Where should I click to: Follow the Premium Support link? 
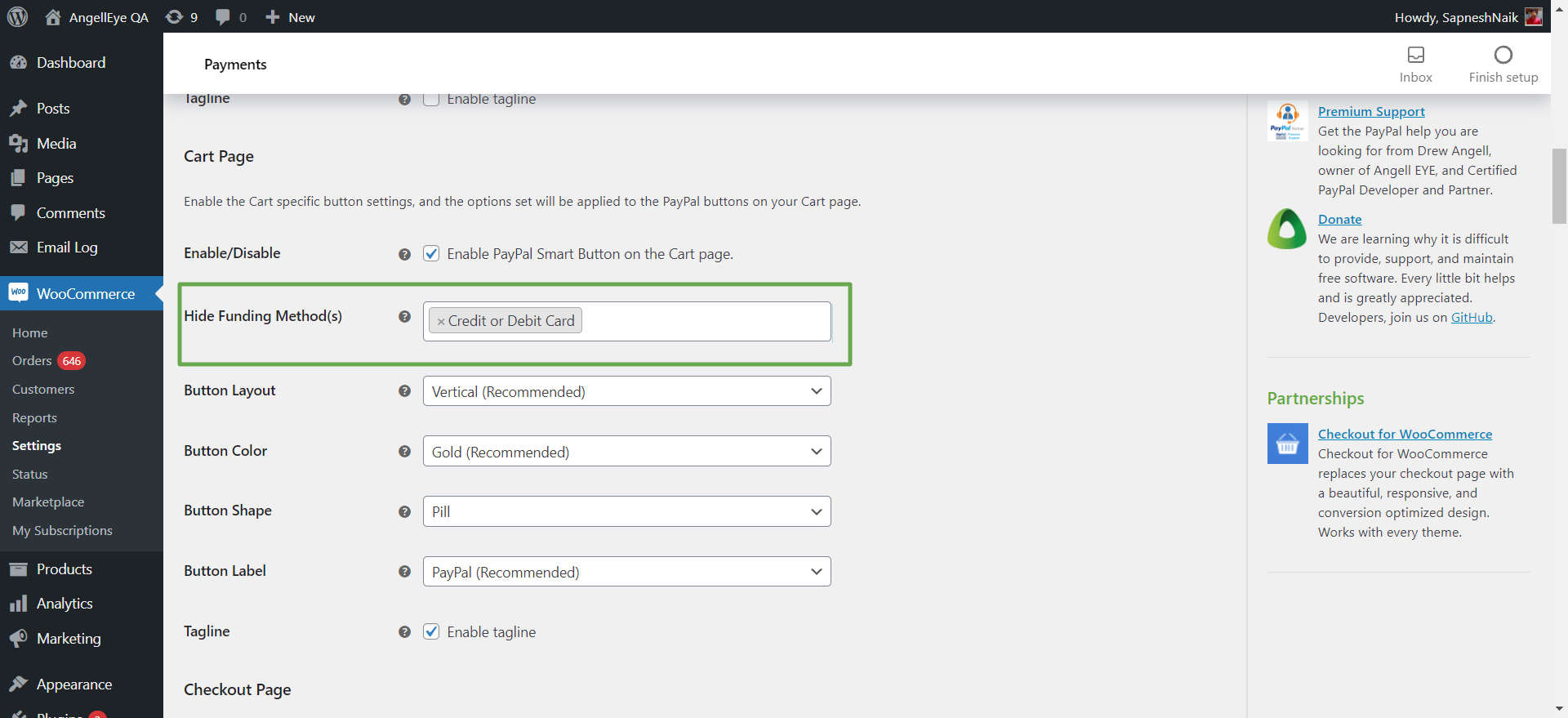[1371, 112]
